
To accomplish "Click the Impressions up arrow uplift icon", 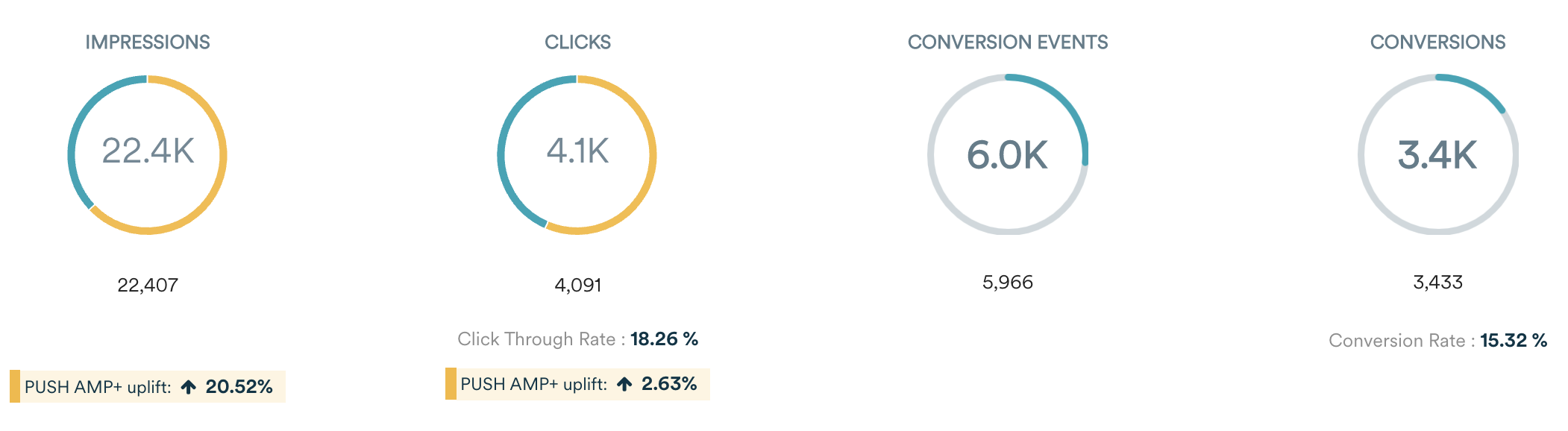I will point(189,387).
